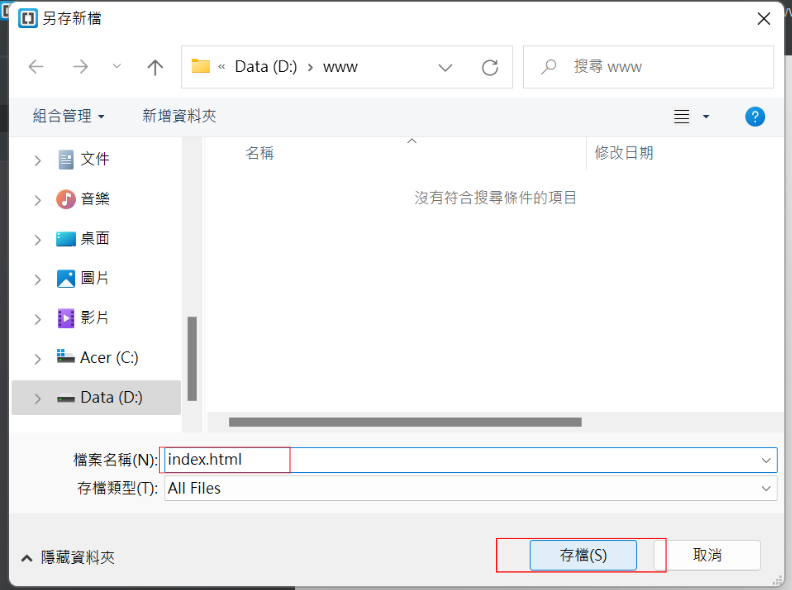Expand the 文件 tree node
Image resolution: width=792 pixels, height=590 pixels.
[x=37, y=161]
